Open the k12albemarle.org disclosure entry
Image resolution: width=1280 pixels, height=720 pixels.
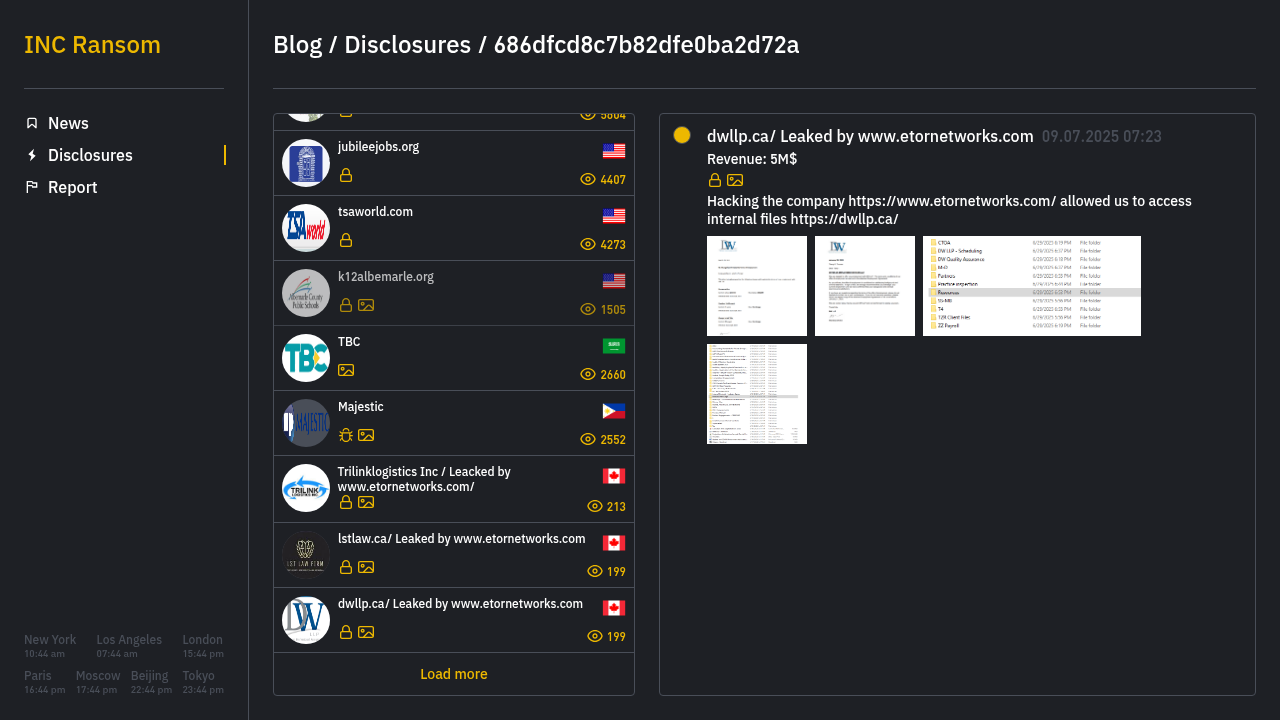click(x=454, y=293)
